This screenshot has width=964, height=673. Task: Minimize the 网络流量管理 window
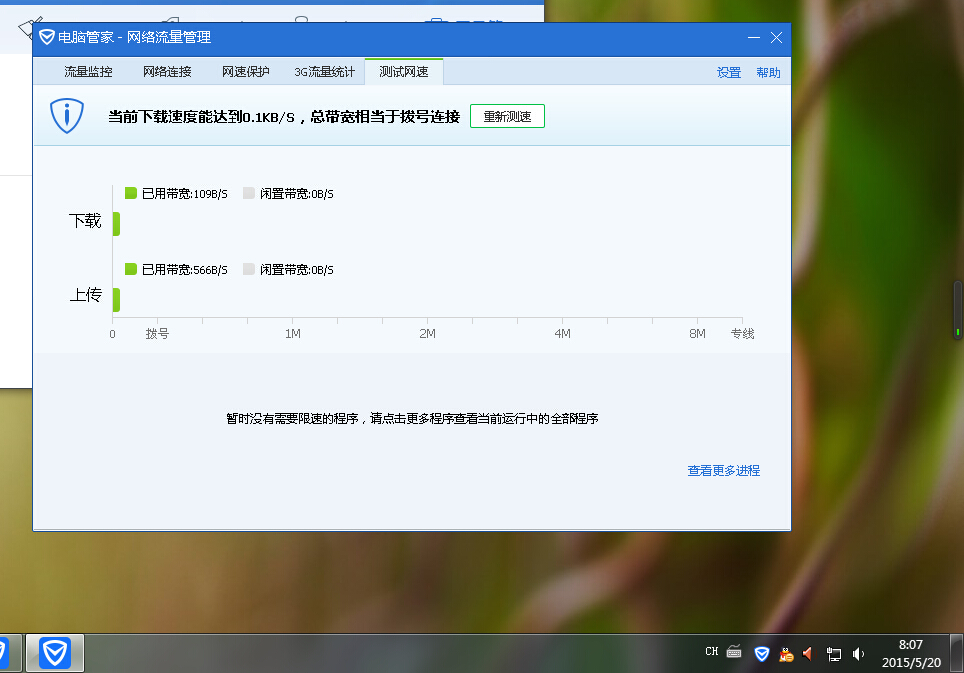tap(754, 37)
